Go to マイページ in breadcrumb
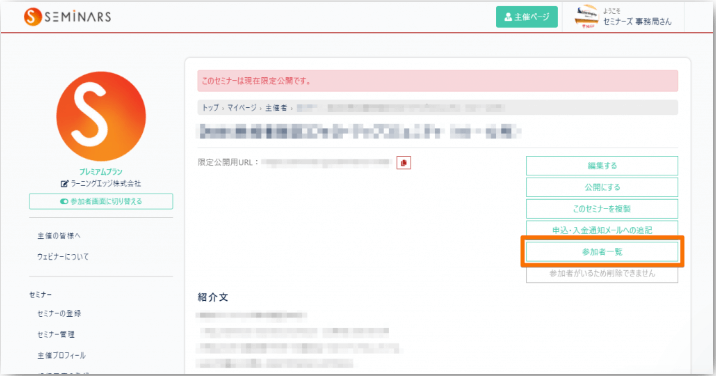Image resolution: width=716 pixels, height=376 pixels. click(x=242, y=108)
